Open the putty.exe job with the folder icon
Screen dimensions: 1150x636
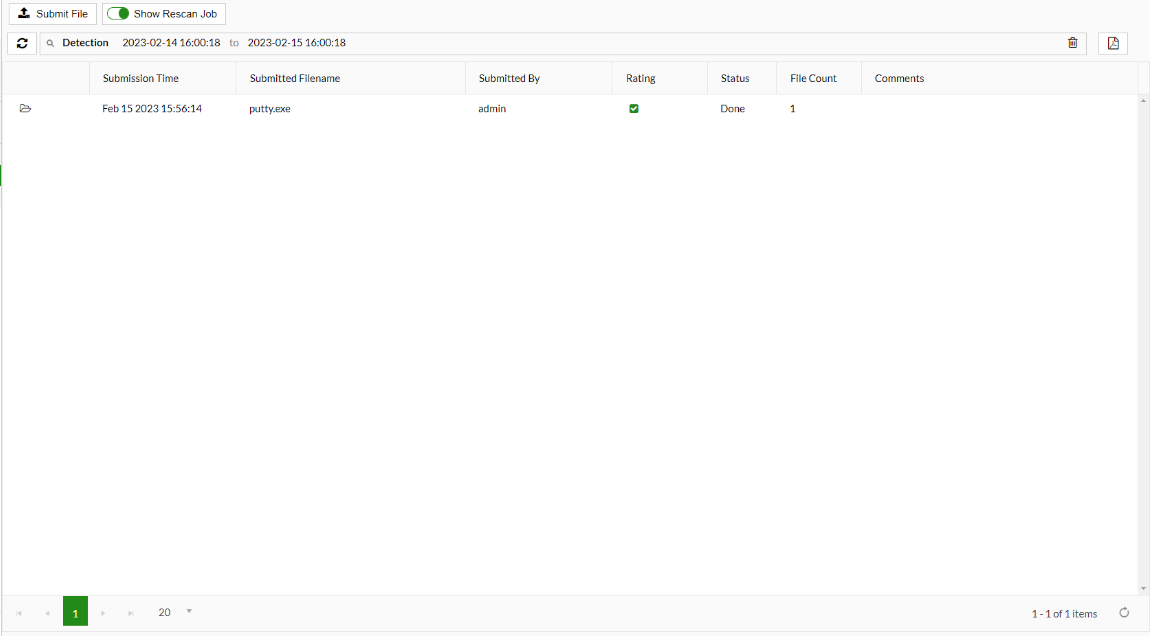[x=25, y=109]
